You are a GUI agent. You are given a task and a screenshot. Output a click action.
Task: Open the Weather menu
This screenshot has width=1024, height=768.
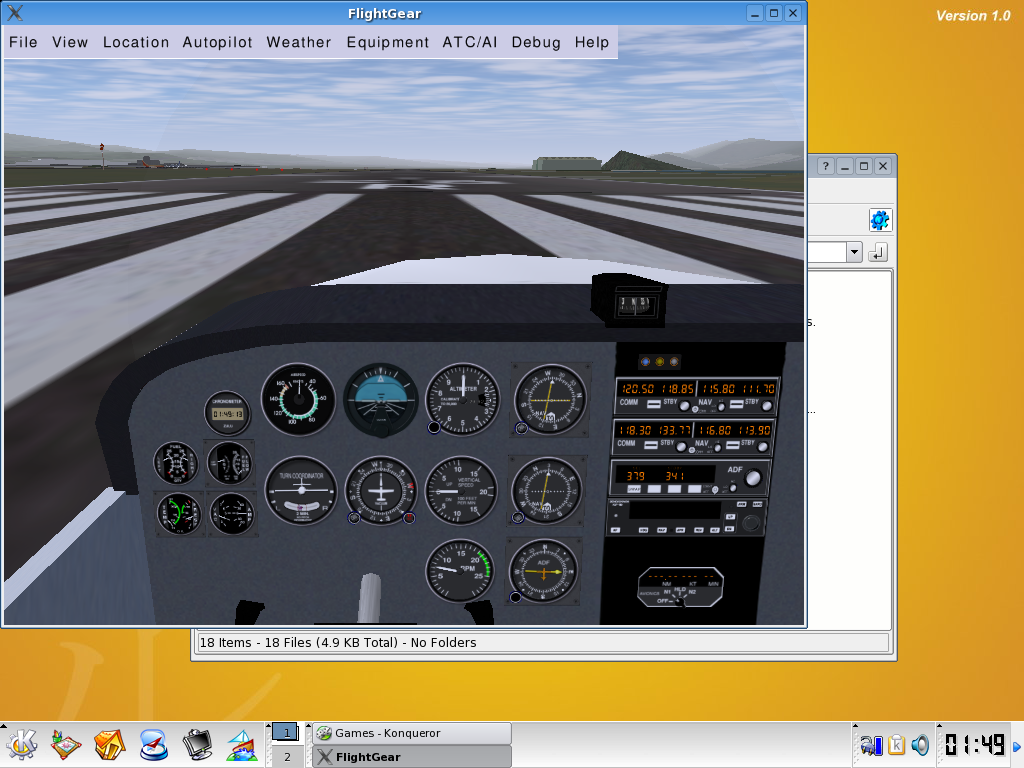tap(298, 42)
